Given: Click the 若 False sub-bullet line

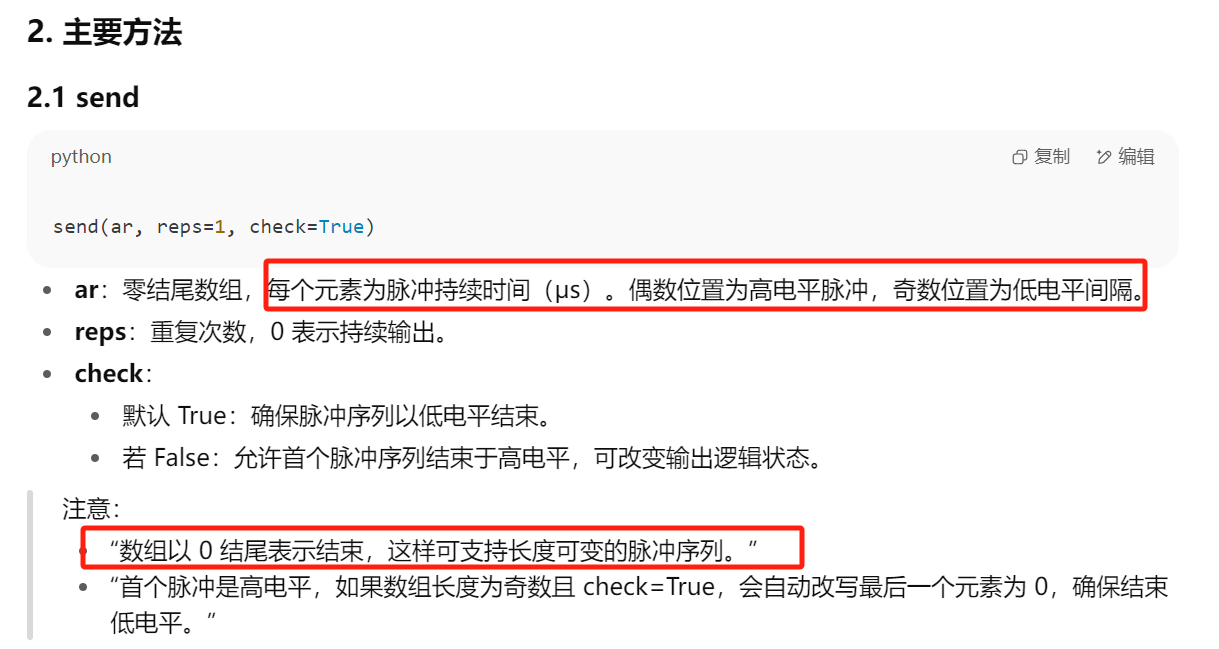Looking at the screenshot, I should pyautogui.click(x=472, y=458).
